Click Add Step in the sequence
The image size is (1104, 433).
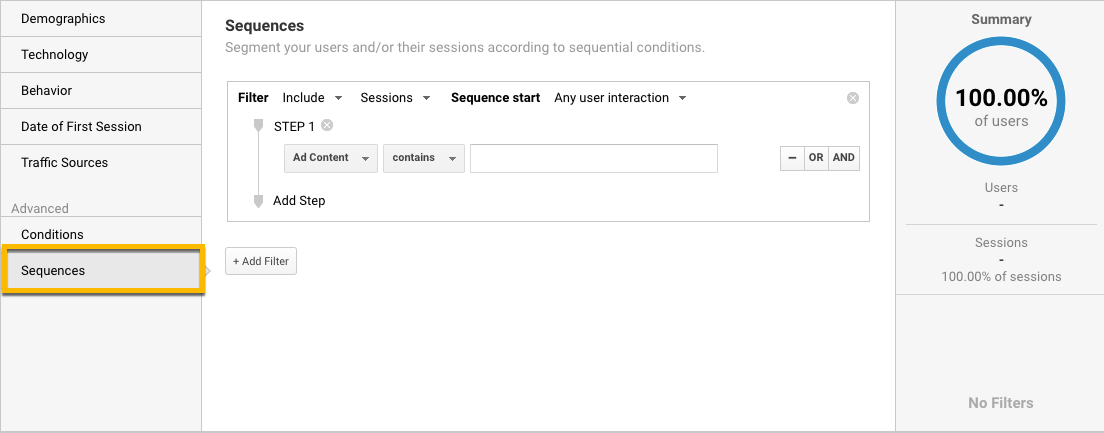pyautogui.click(x=299, y=200)
